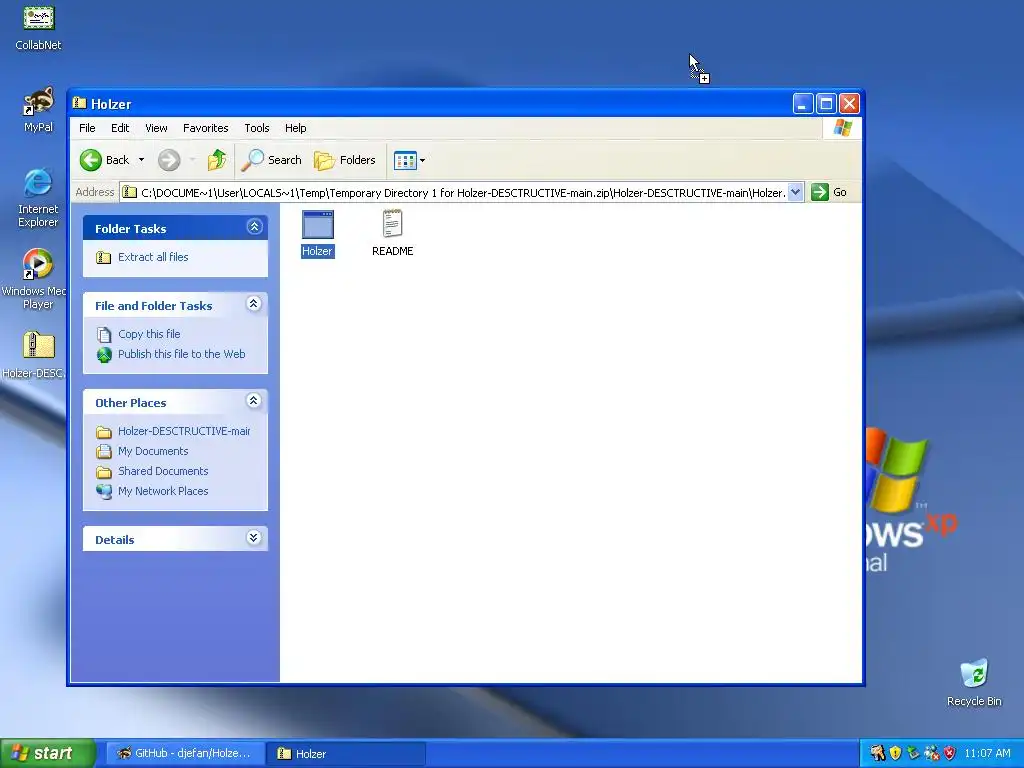Screen dimensions: 1024x768
Task: Open the Help menu
Action: (295, 128)
